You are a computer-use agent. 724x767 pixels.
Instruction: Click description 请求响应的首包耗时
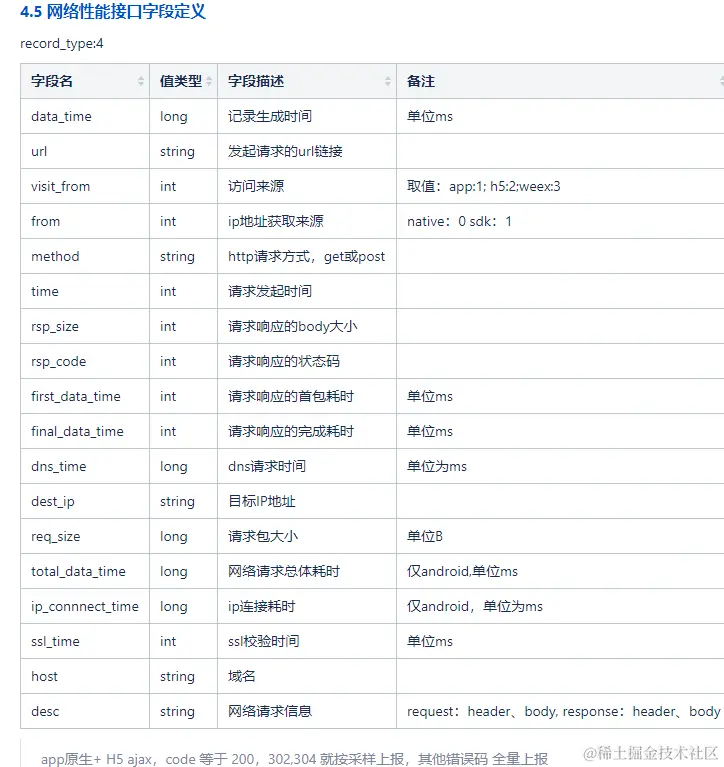291,396
